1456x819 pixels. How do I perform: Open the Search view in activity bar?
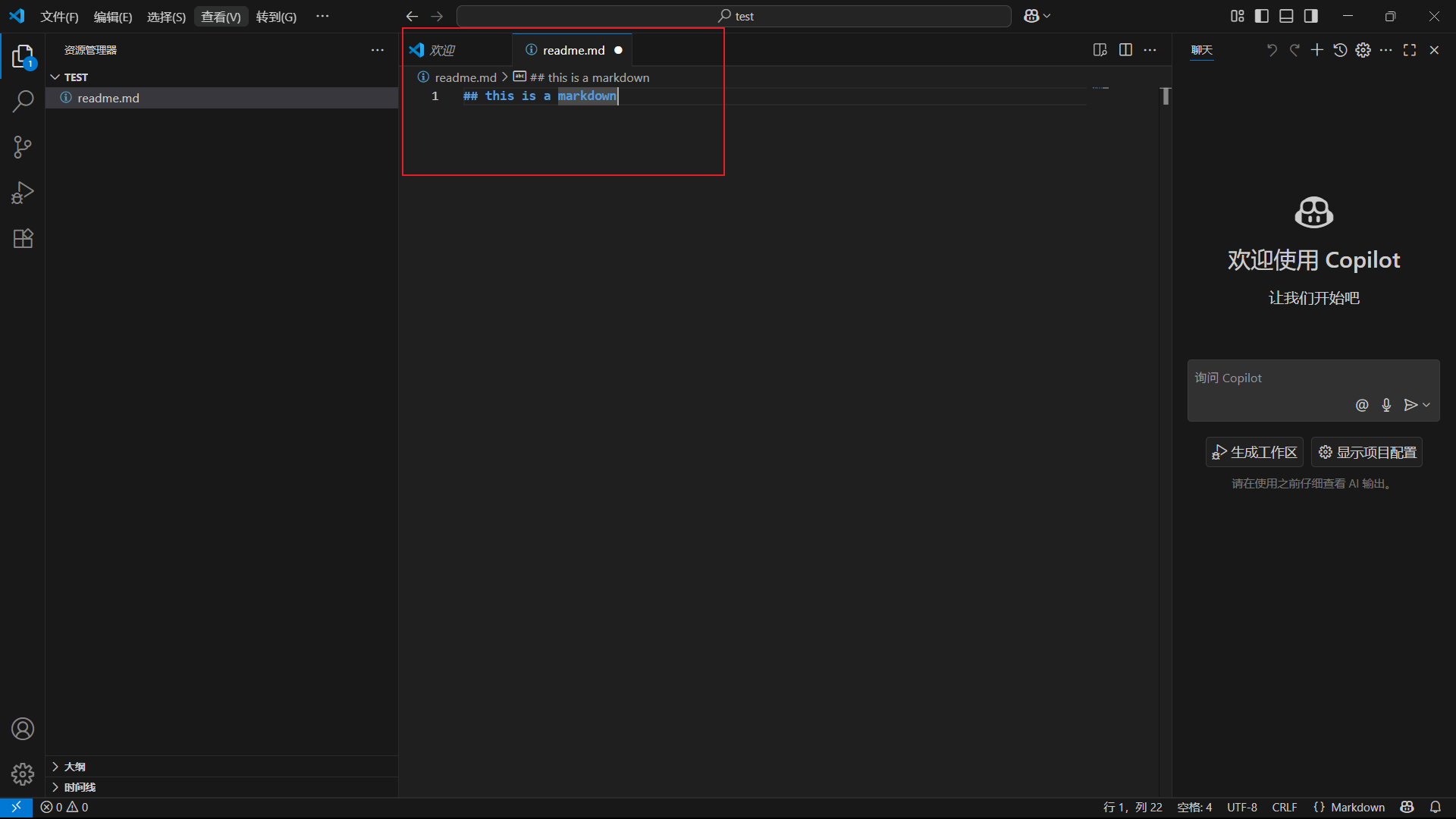(23, 101)
